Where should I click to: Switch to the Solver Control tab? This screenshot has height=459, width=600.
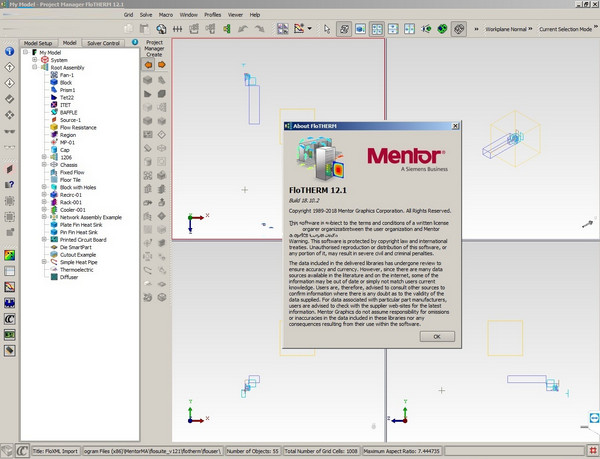pos(103,43)
